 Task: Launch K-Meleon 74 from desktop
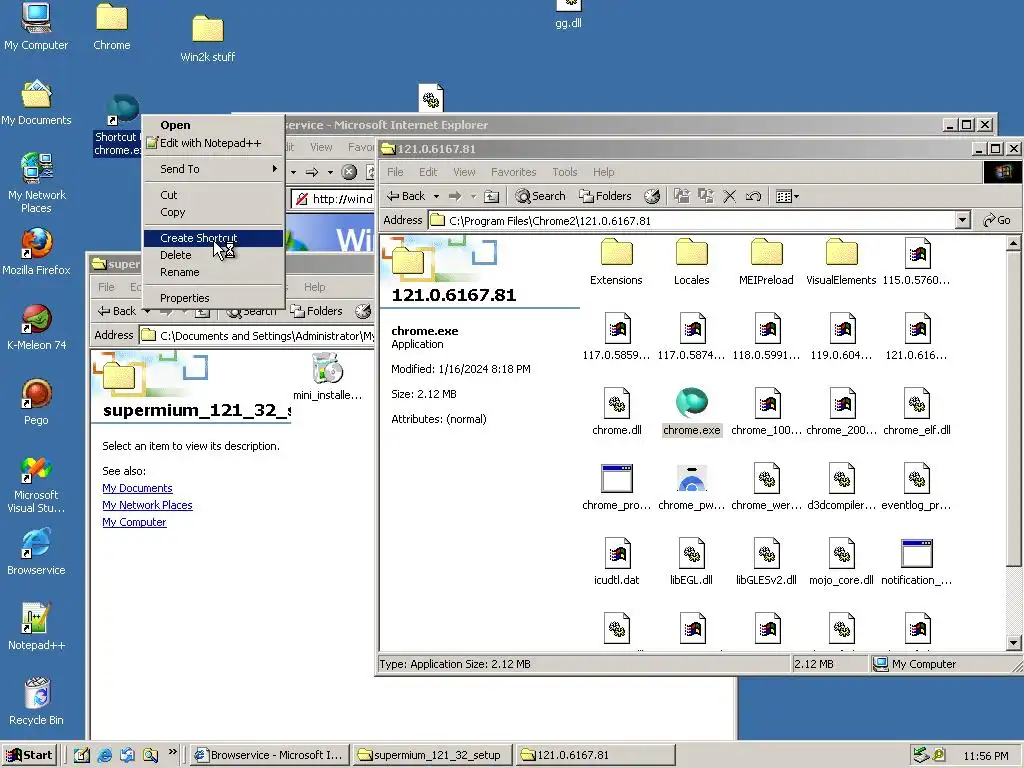coord(36,327)
